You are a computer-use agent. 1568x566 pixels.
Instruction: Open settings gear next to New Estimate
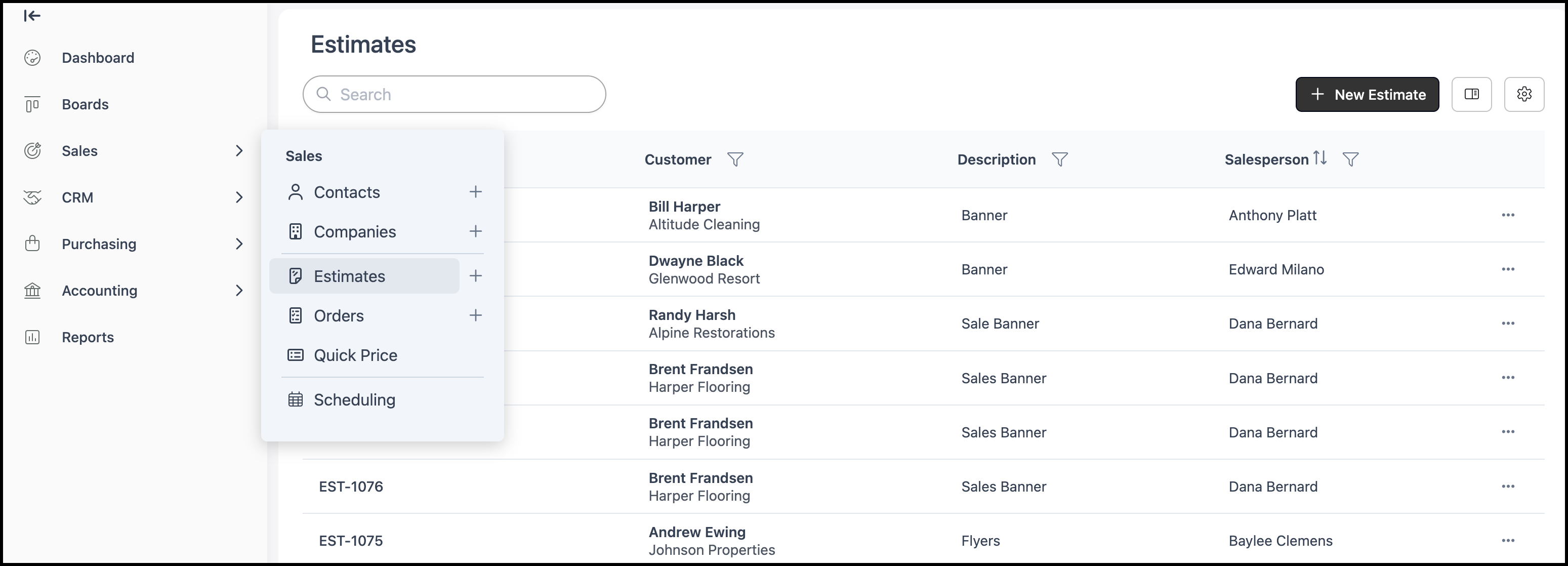[x=1523, y=94]
